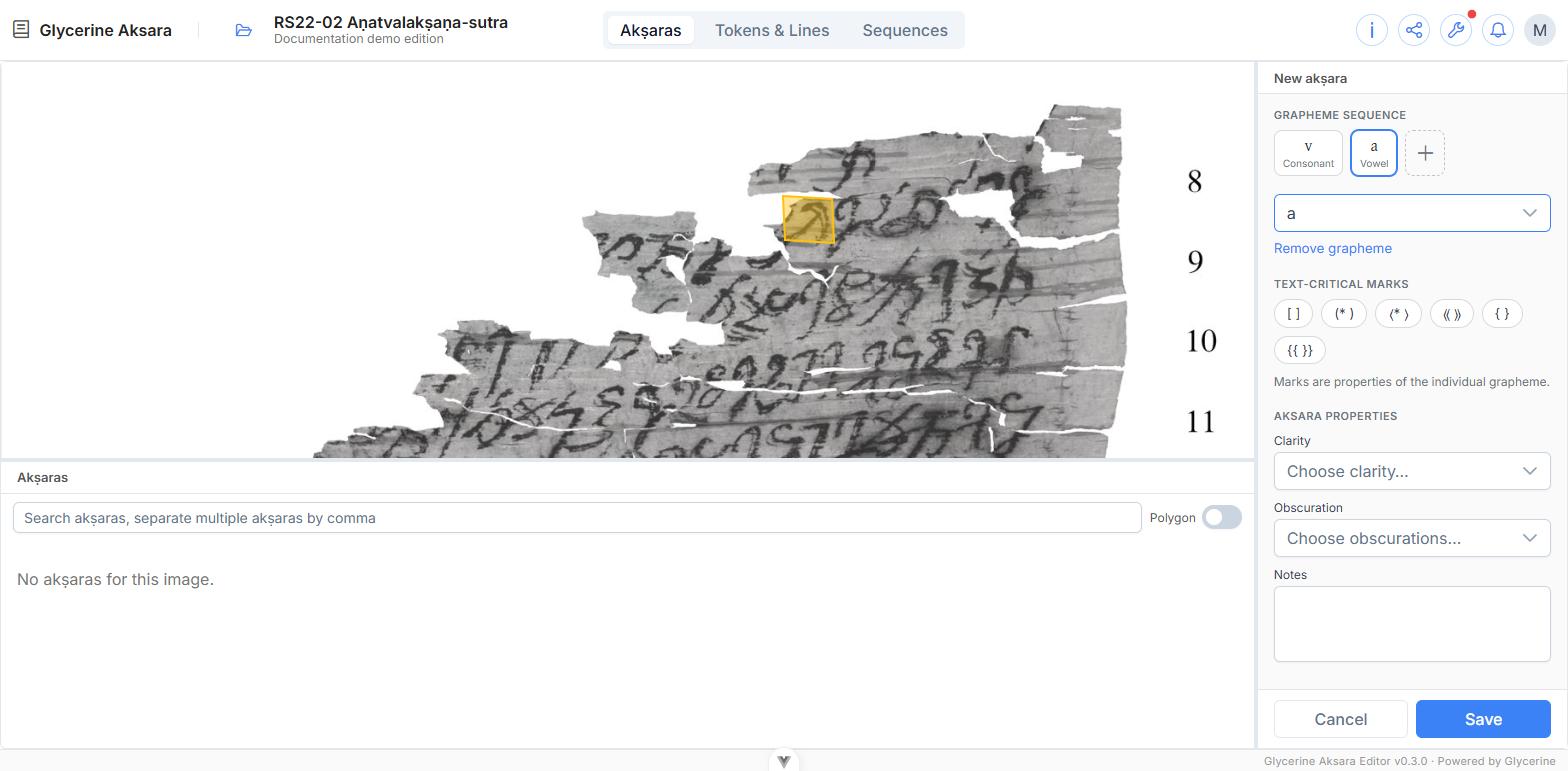Select the a Vowel grapheme chip

coord(1374,153)
